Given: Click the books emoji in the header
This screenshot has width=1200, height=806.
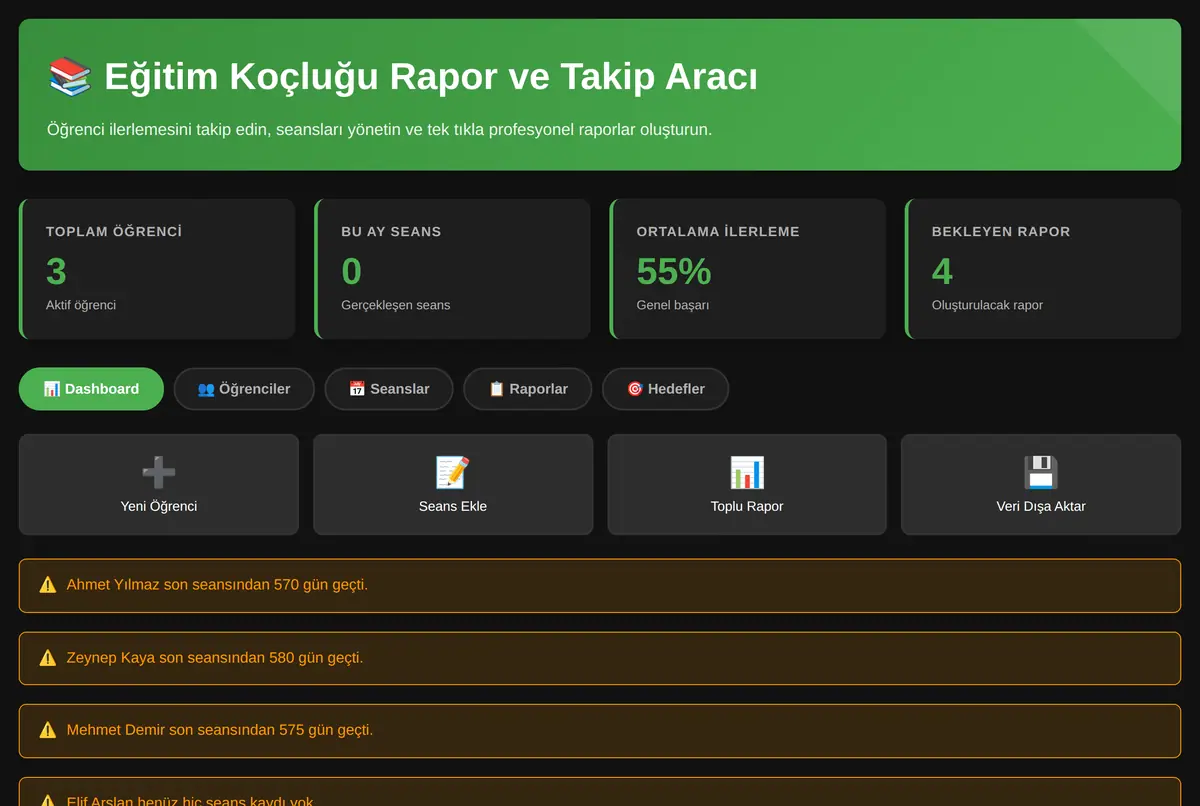Looking at the screenshot, I should [x=69, y=77].
